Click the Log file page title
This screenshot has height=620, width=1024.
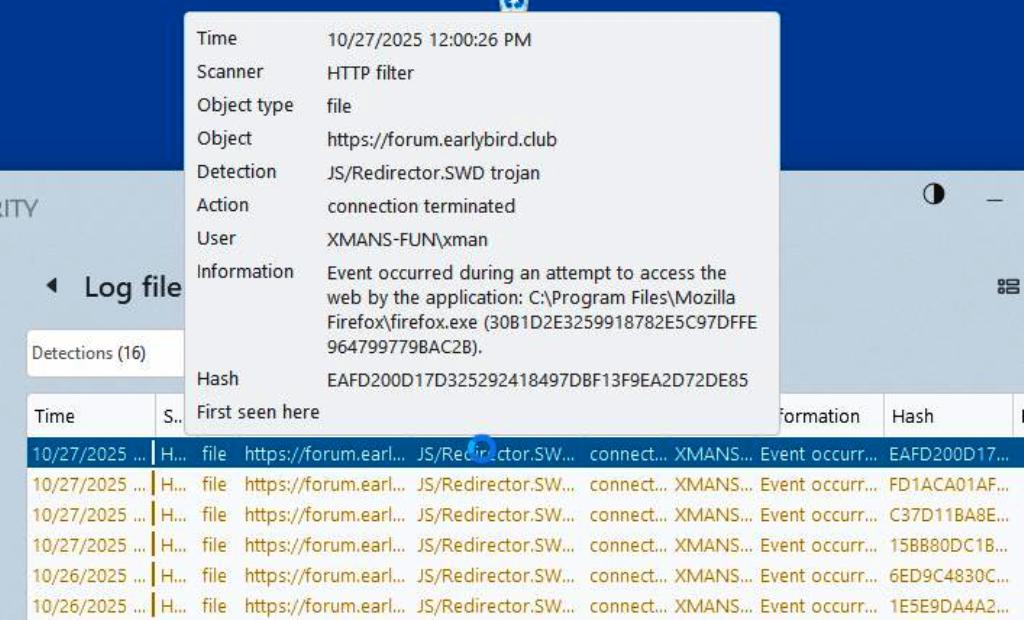132,288
